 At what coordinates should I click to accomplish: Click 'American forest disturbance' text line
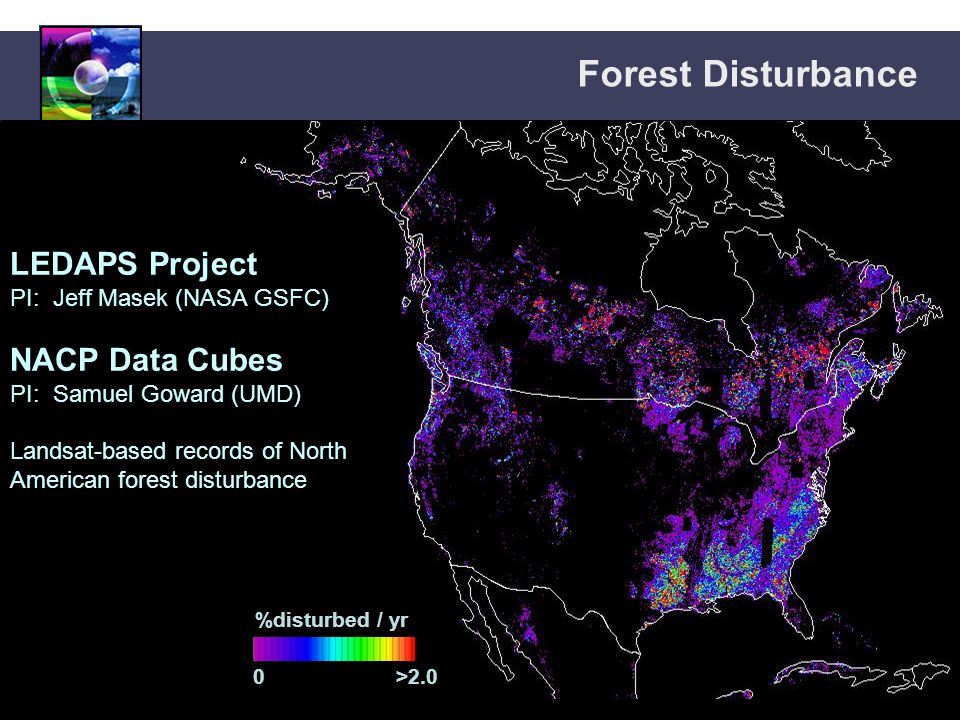pyautogui.click(x=159, y=479)
